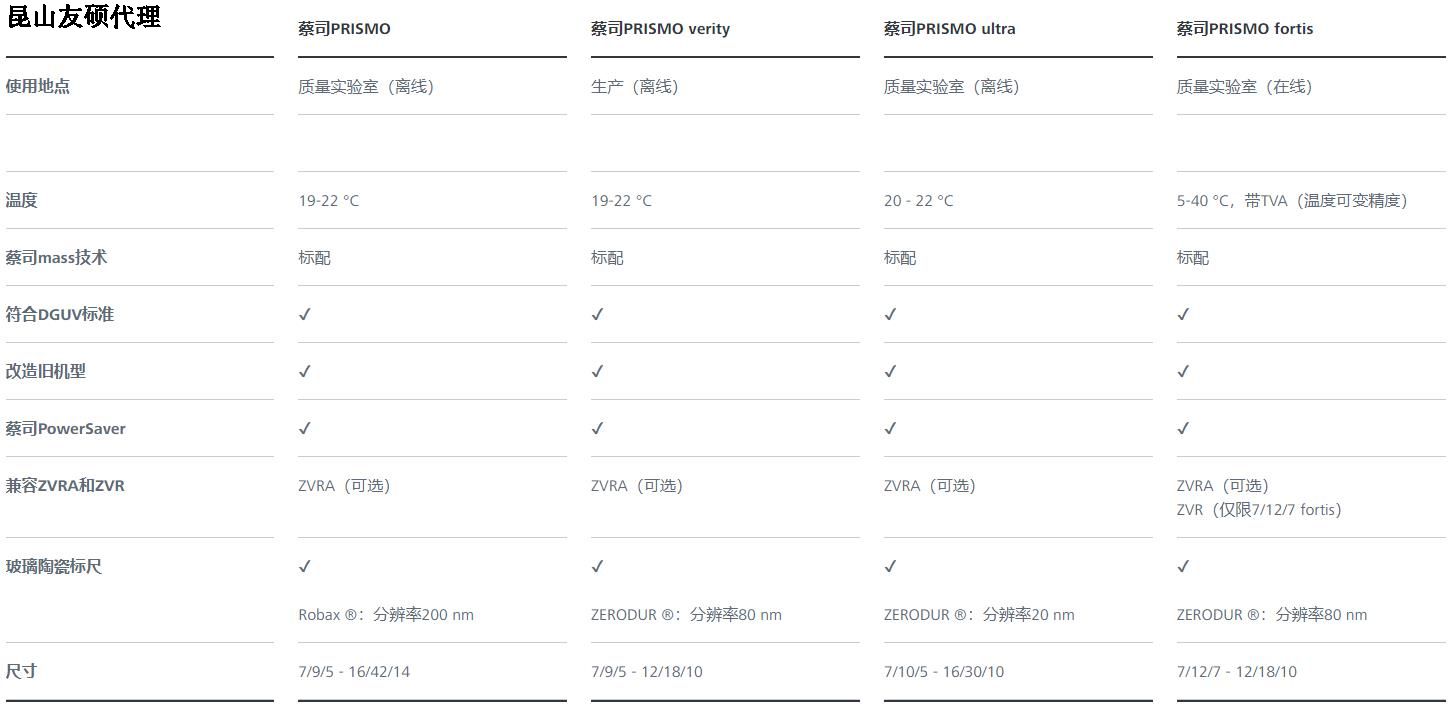The image size is (1449, 707).
Task: Click the 5-40 °C temperature text for fortis
Action: [1204, 201]
